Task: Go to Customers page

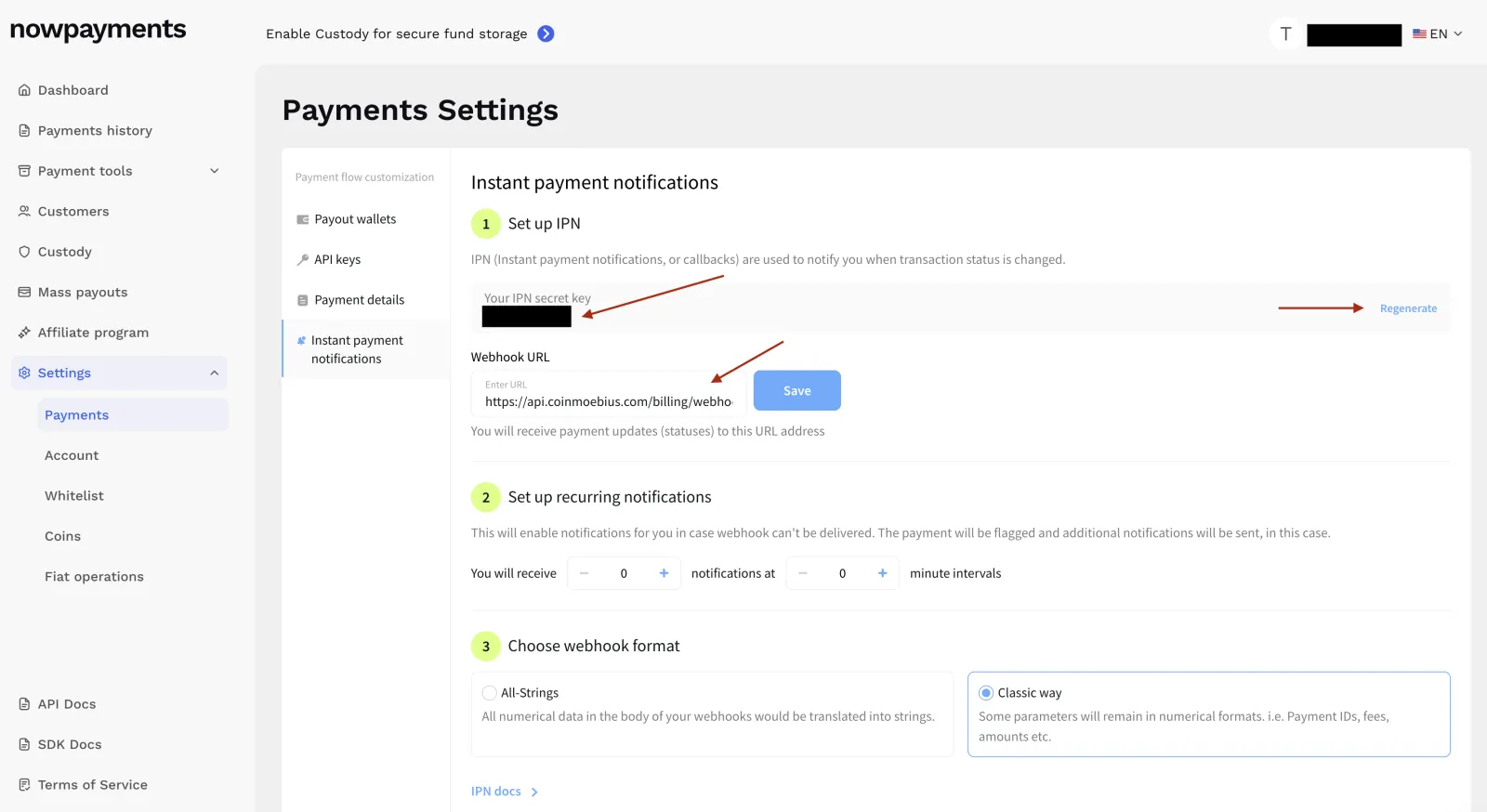Action: pyautogui.click(x=73, y=212)
